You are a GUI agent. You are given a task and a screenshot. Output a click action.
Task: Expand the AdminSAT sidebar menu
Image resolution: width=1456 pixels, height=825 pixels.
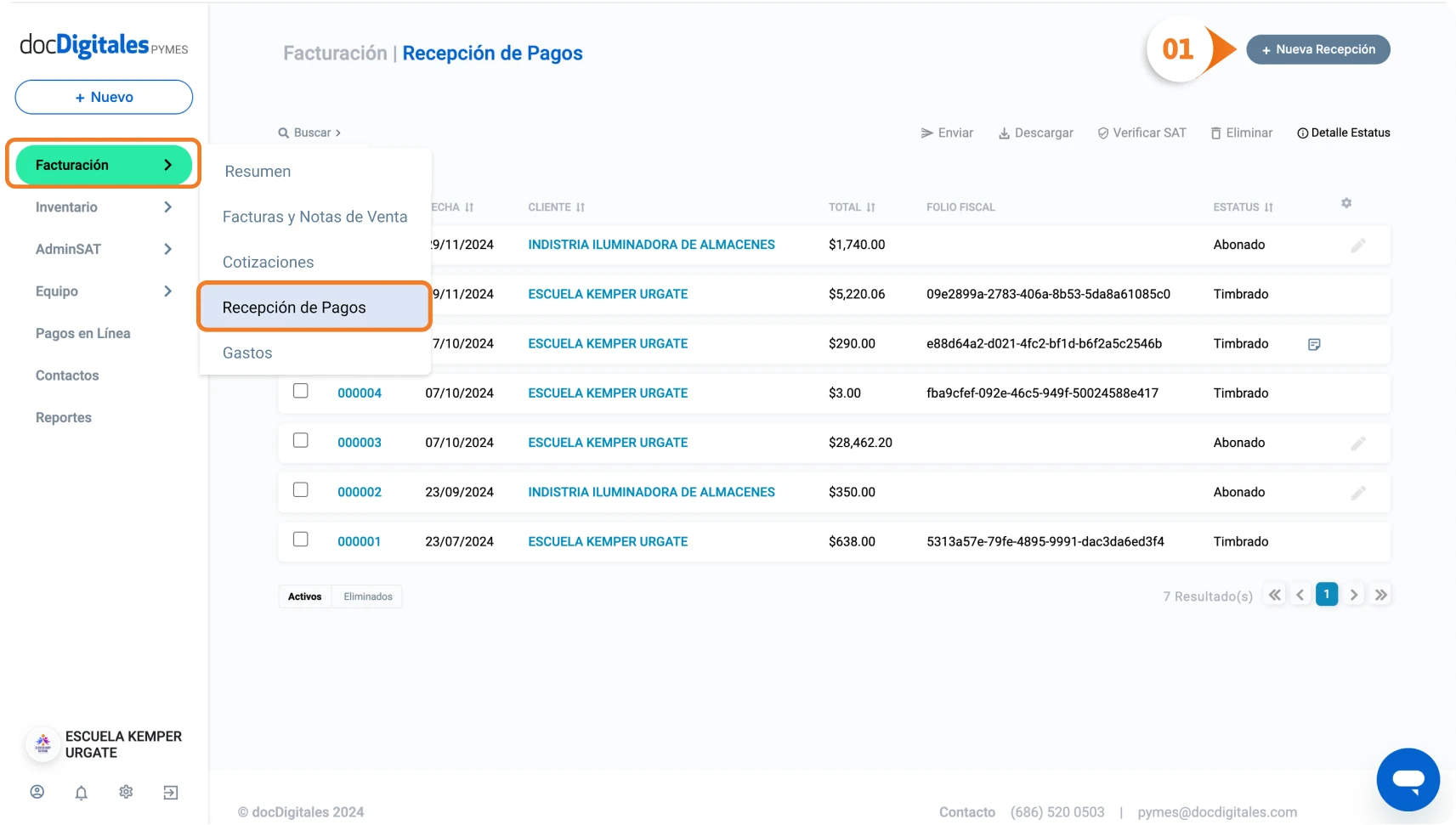[x=104, y=249]
